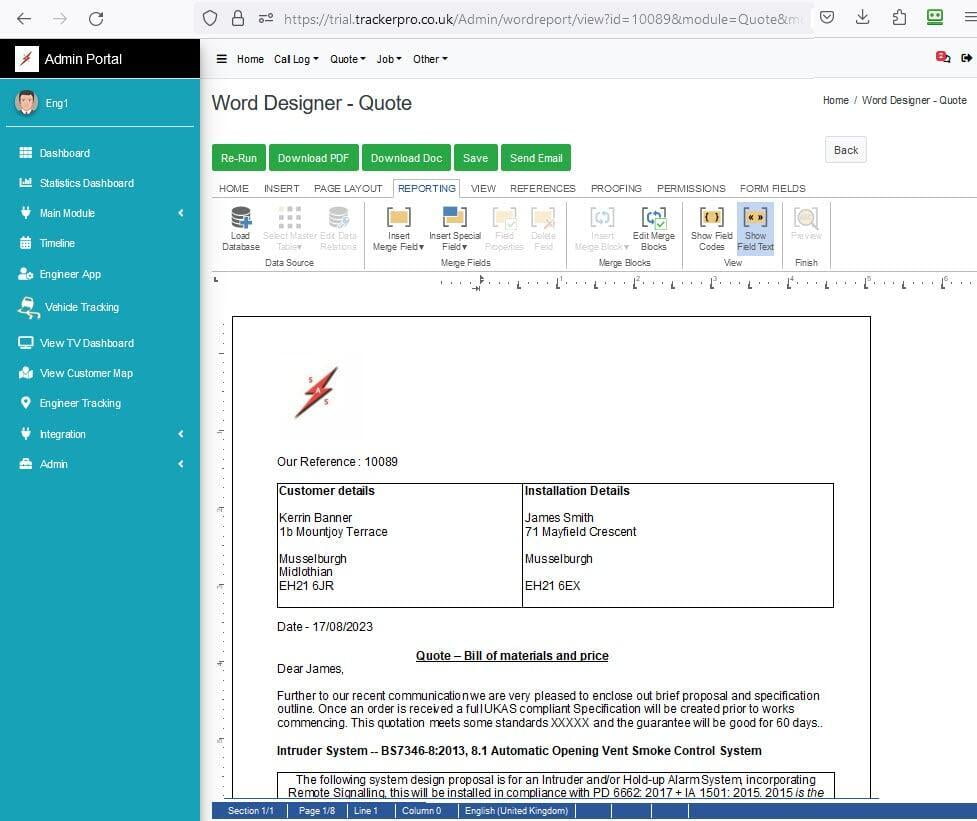
Task: Click the Edit Merge Blocks icon
Action: tap(653, 218)
